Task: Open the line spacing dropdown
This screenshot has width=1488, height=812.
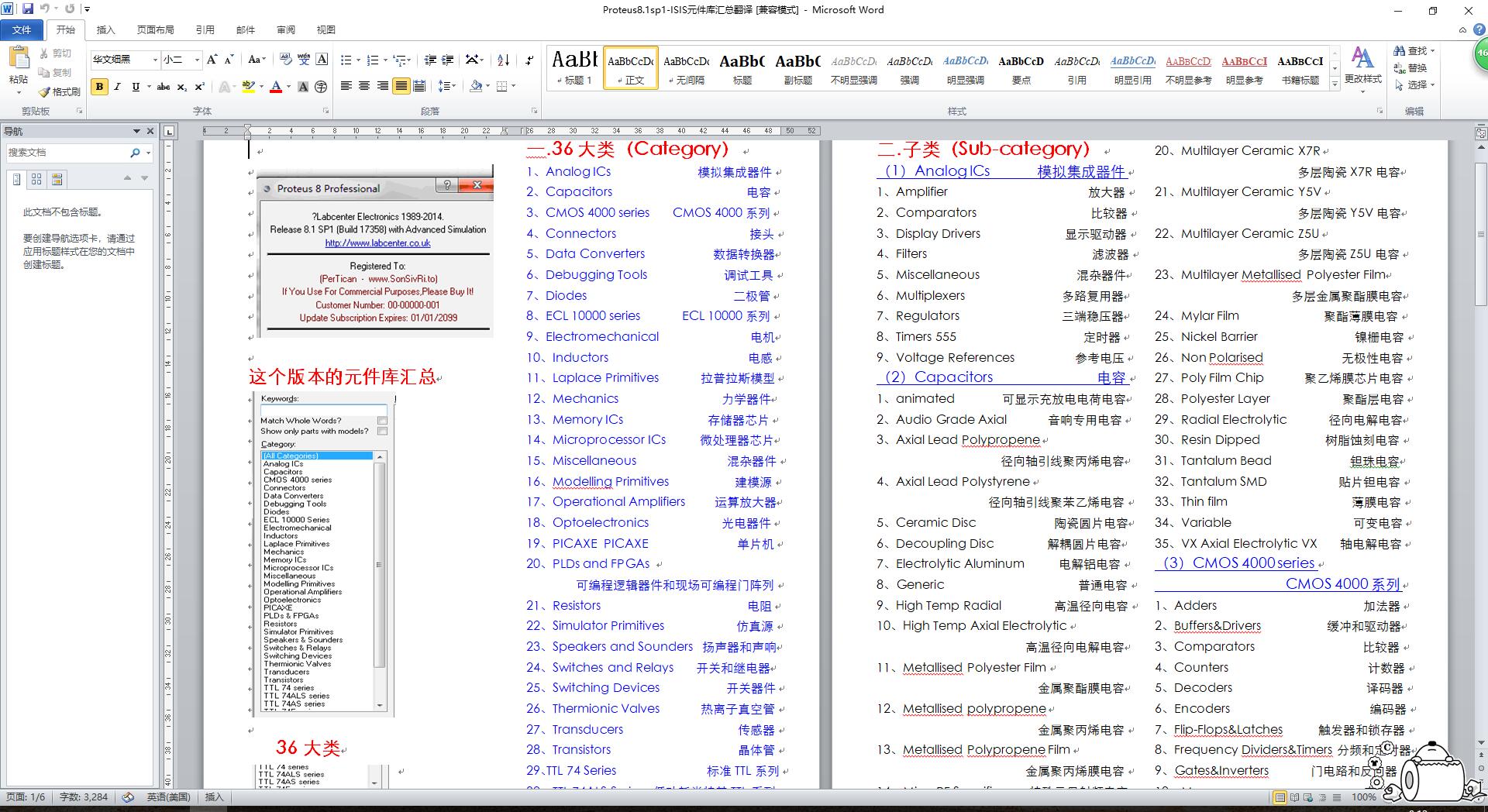Action: pos(446,86)
